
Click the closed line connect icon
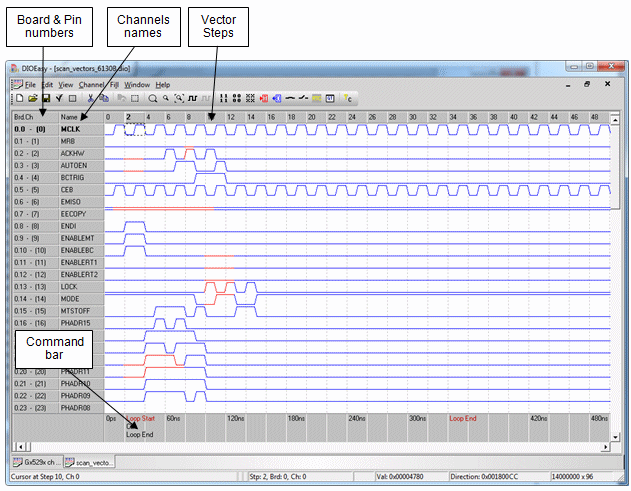click(290, 98)
